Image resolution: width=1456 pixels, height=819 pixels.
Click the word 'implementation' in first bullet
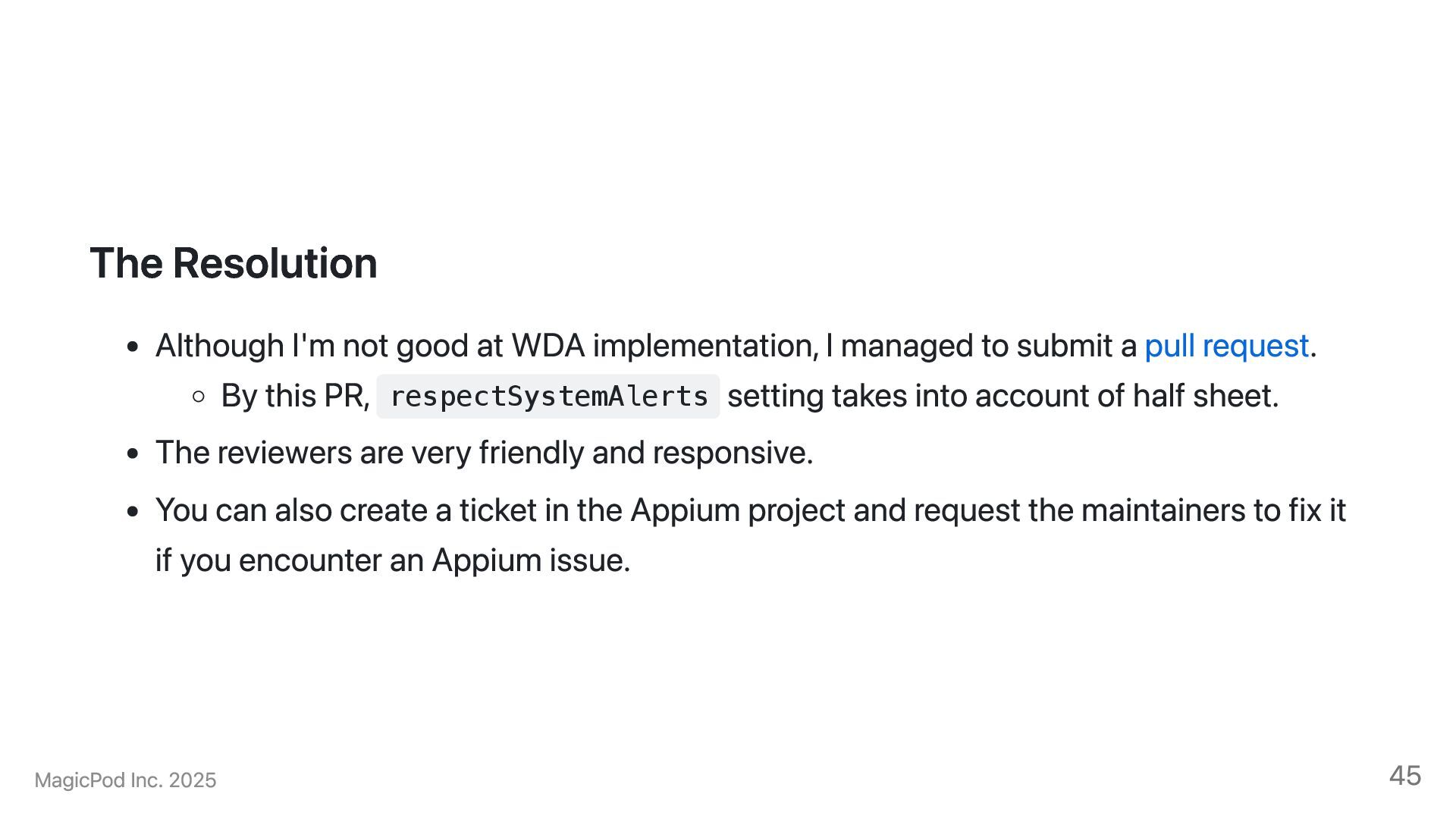pos(704,347)
